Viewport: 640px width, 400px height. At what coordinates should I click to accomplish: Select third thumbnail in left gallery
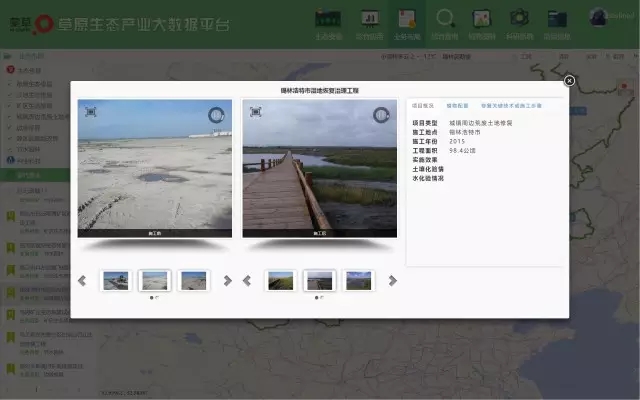(194, 281)
